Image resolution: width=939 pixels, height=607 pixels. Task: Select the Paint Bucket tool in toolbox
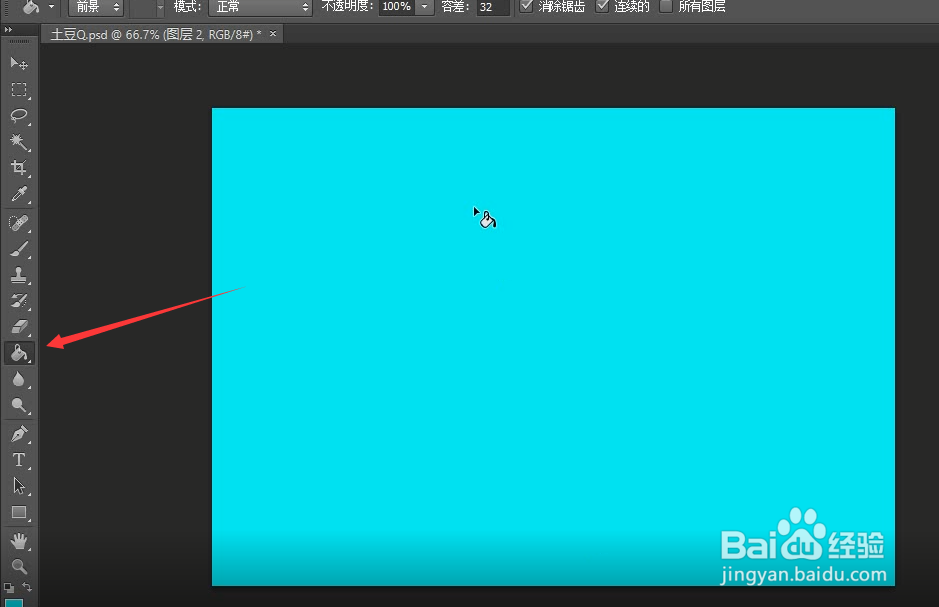pos(19,353)
